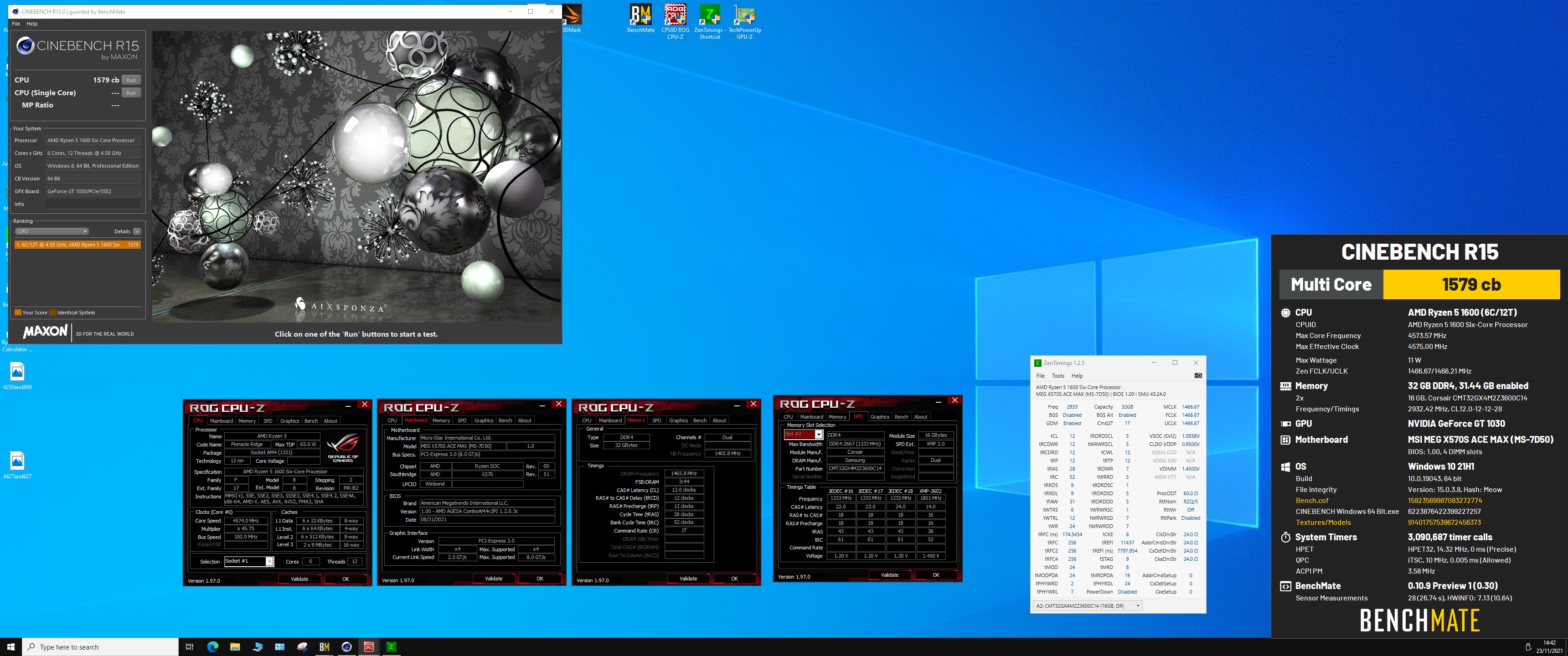Expand the Ranking Details arrow in Cinebench
The image size is (1568, 656).
point(137,231)
